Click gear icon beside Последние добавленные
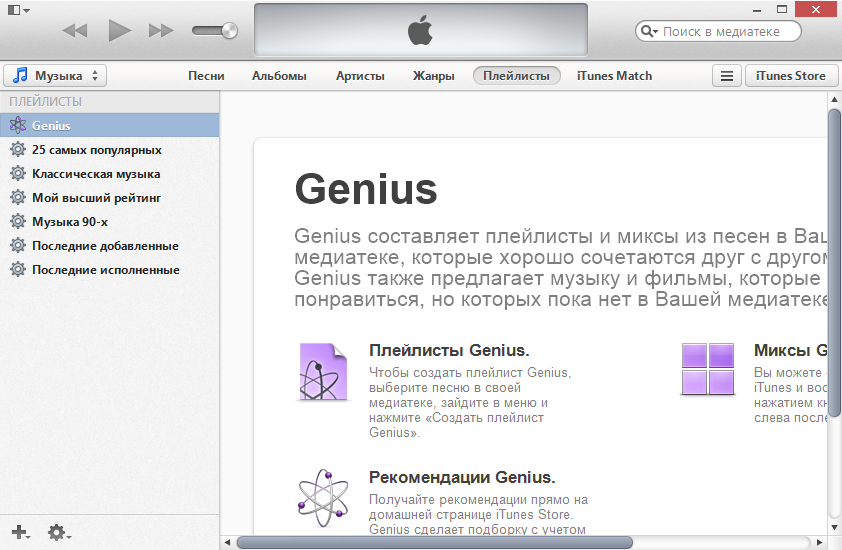 coord(18,245)
